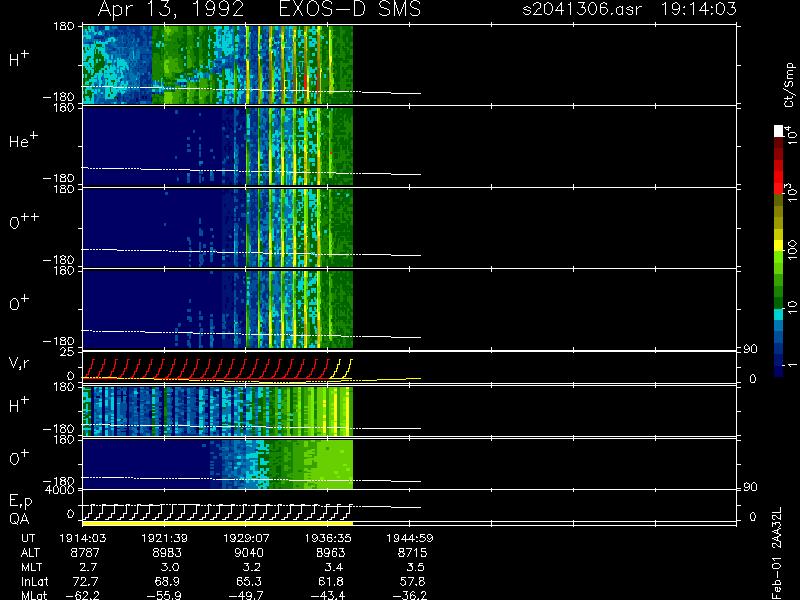Click the UT value '1914:03'

83,538
